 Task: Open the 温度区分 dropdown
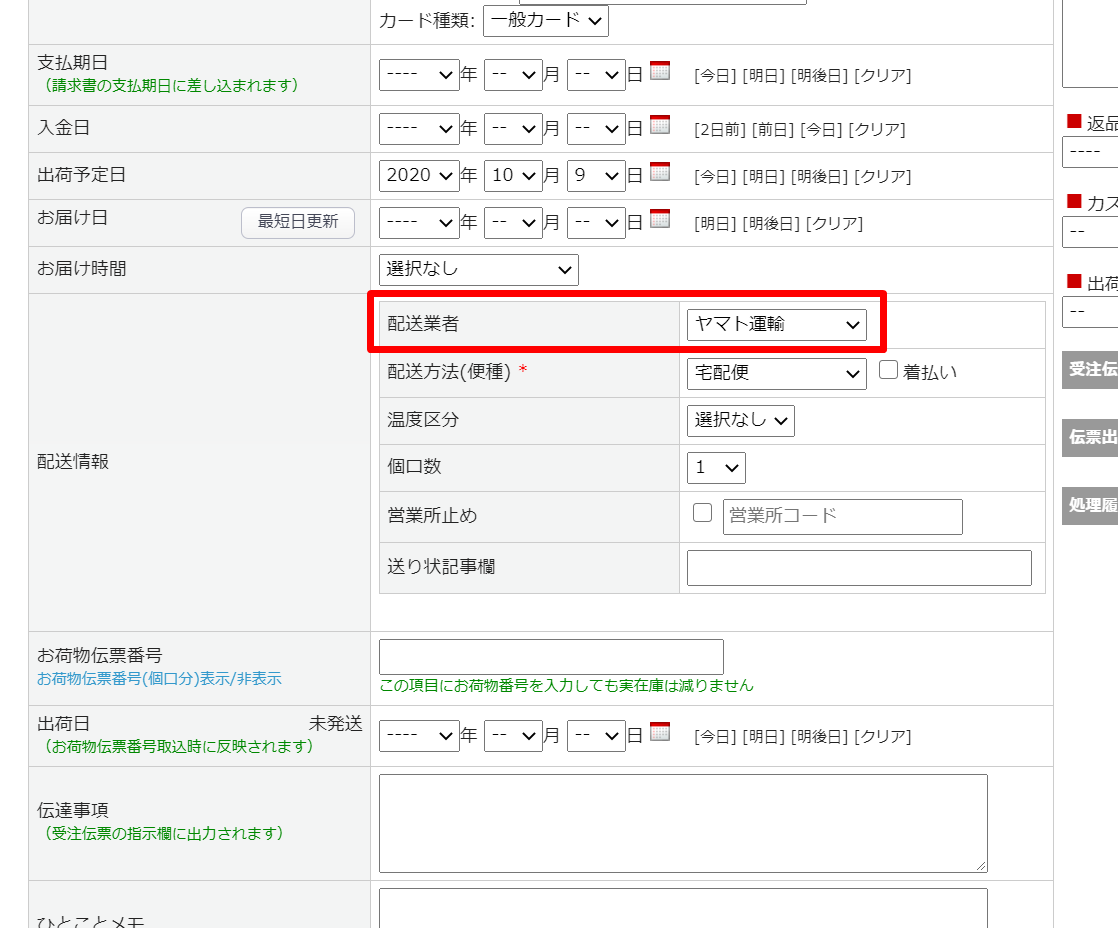740,420
